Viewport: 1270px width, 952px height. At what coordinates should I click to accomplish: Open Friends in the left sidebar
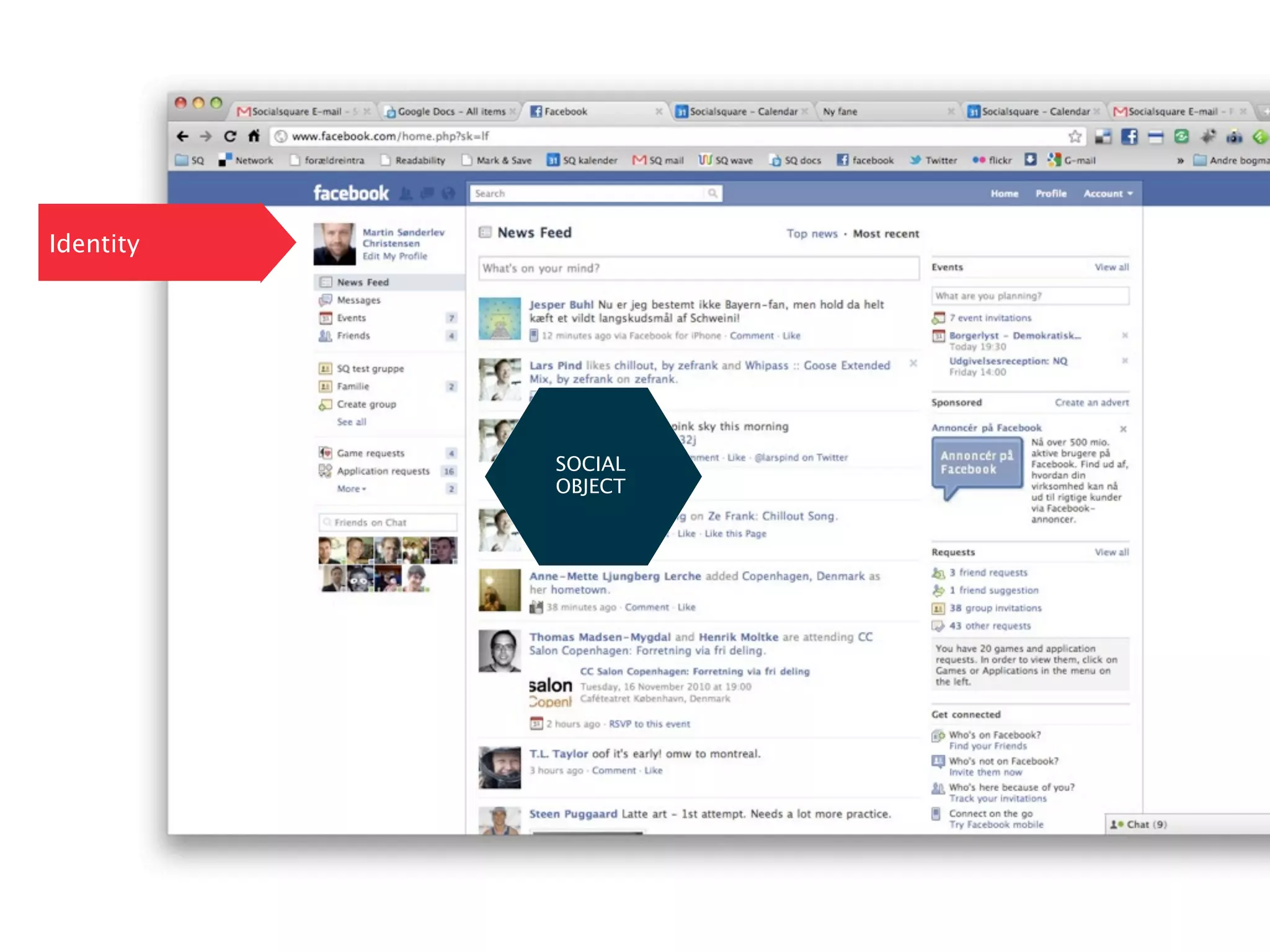coord(353,336)
